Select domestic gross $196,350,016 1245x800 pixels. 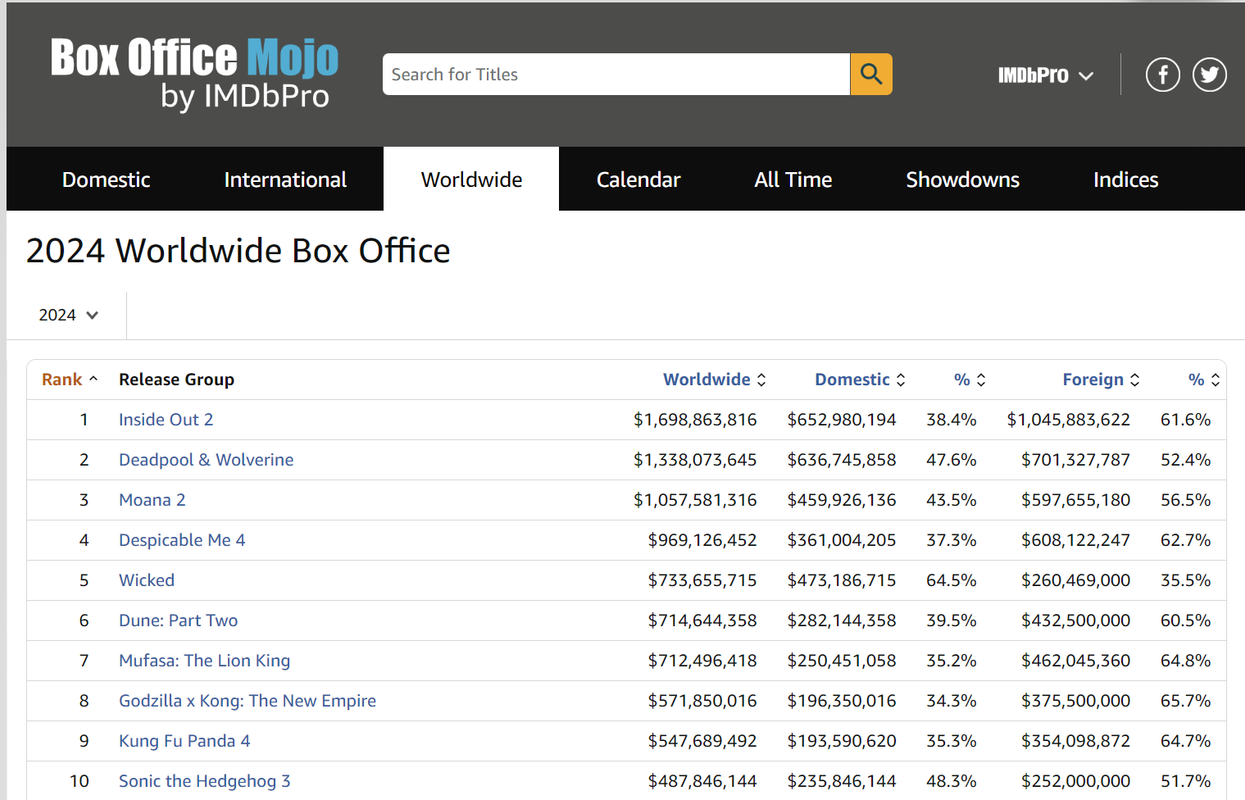pos(842,700)
